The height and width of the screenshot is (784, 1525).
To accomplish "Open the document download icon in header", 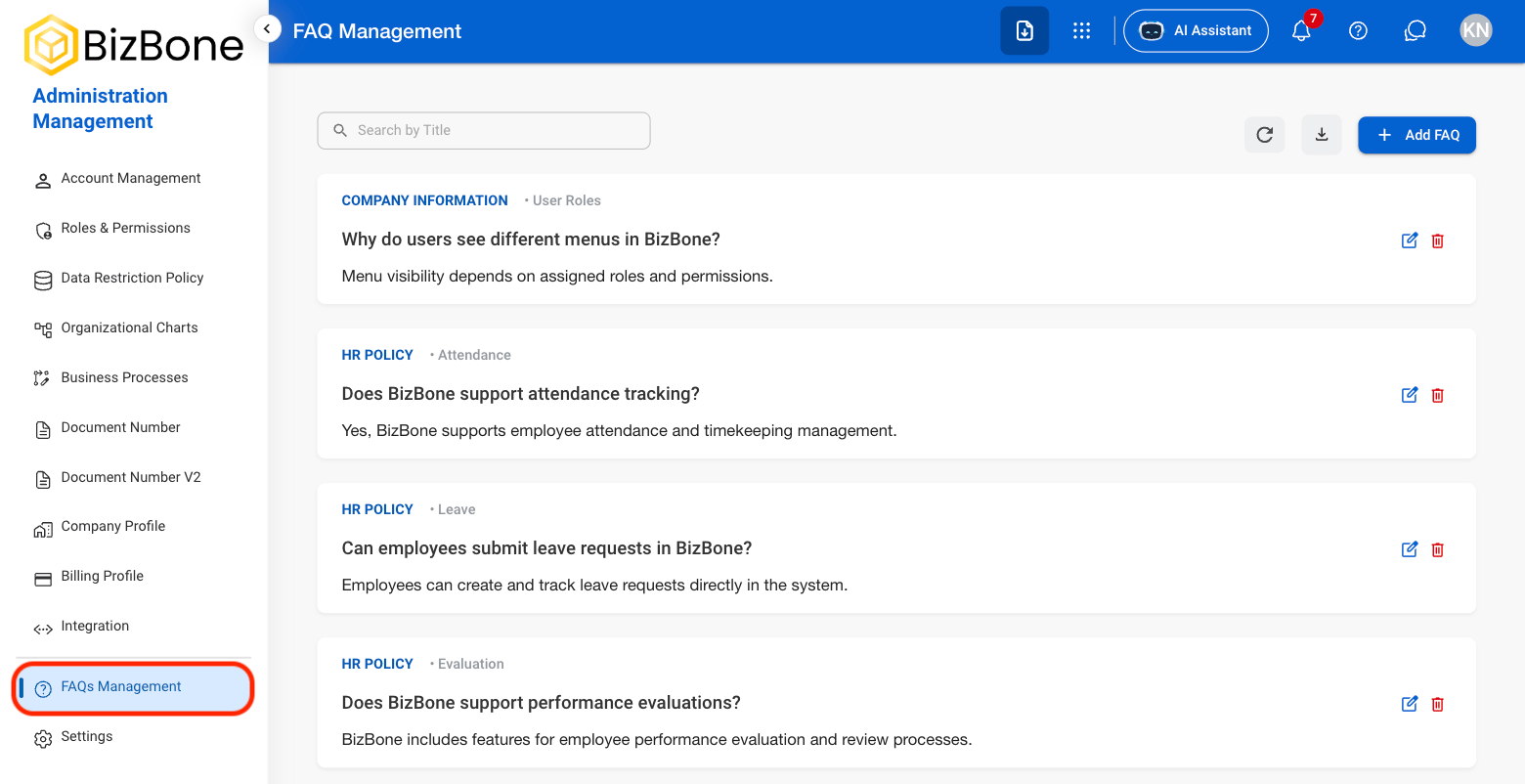I will click(1024, 30).
